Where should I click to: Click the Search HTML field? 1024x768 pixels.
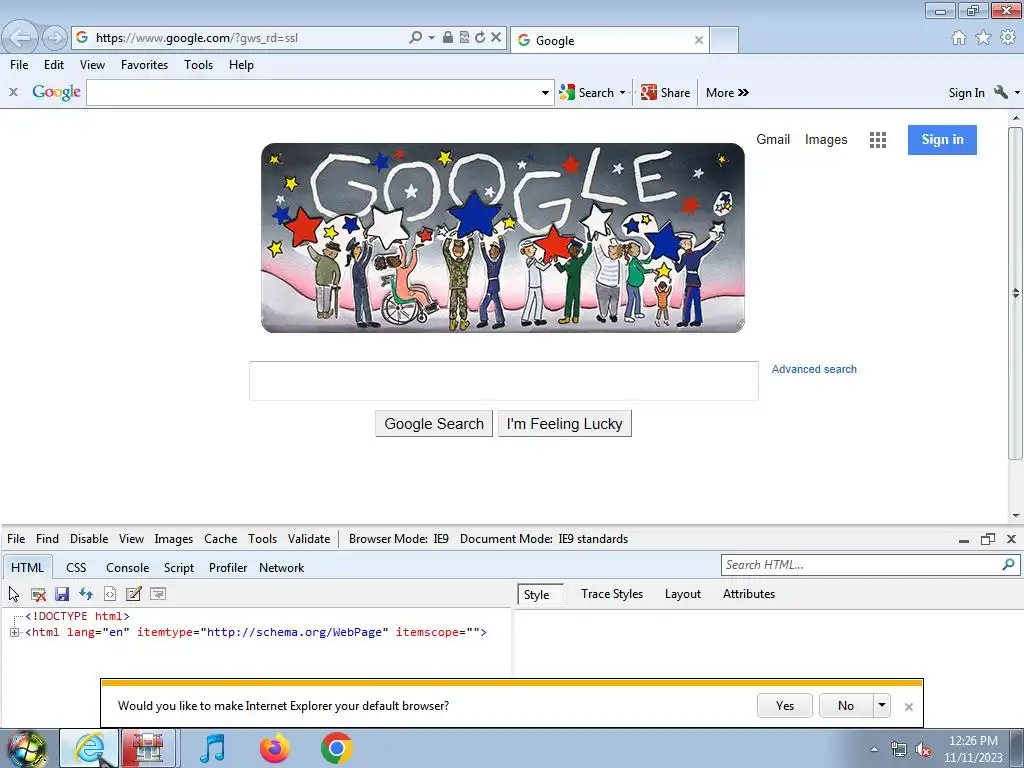[x=862, y=565]
